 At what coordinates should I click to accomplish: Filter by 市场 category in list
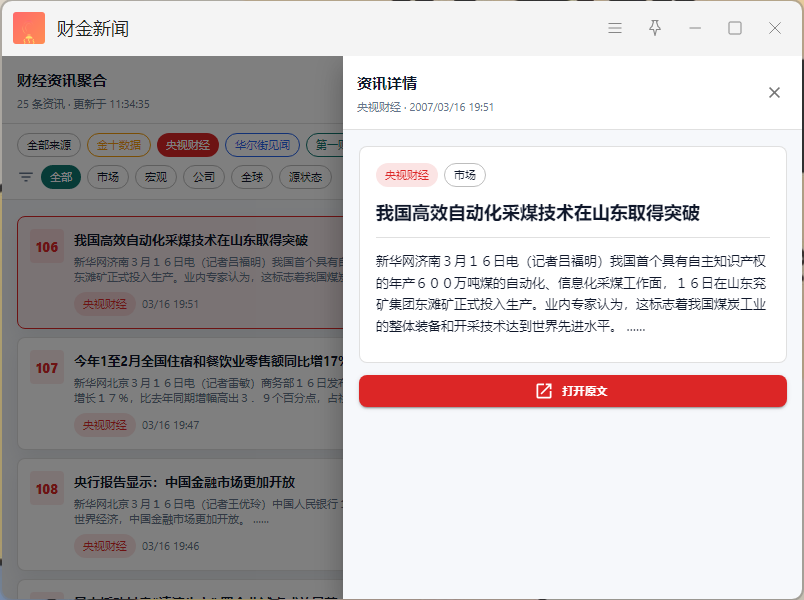108,177
